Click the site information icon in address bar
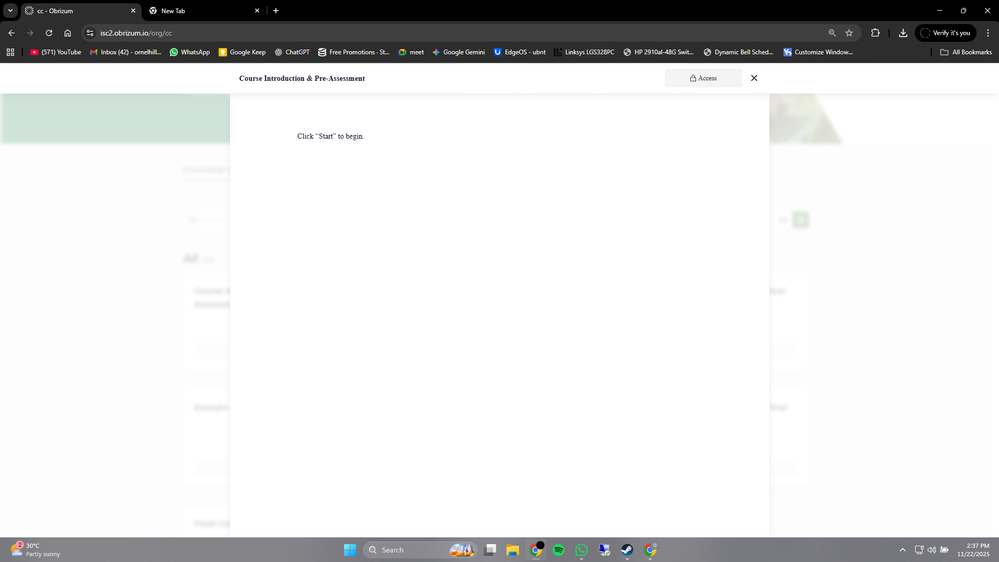Image resolution: width=999 pixels, height=562 pixels. (90, 32)
